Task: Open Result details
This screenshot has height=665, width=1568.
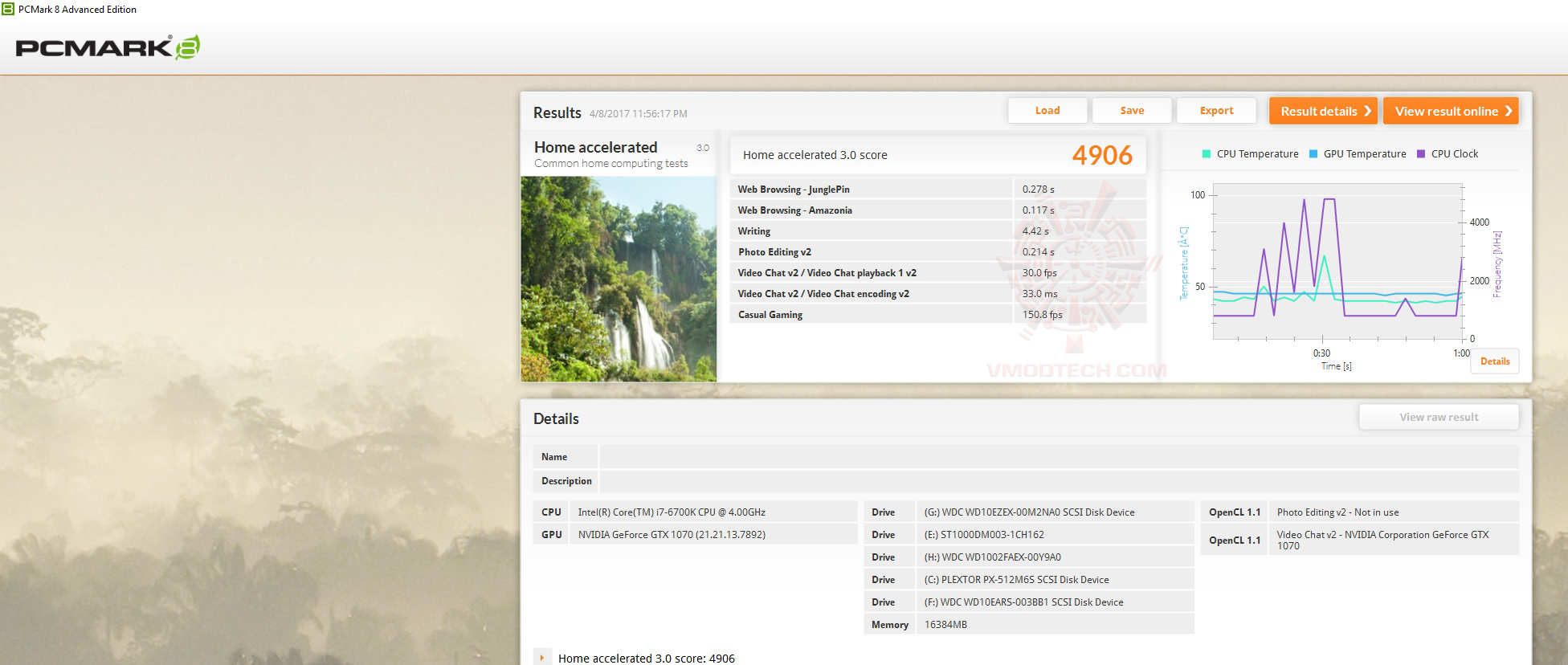Action: [1324, 111]
